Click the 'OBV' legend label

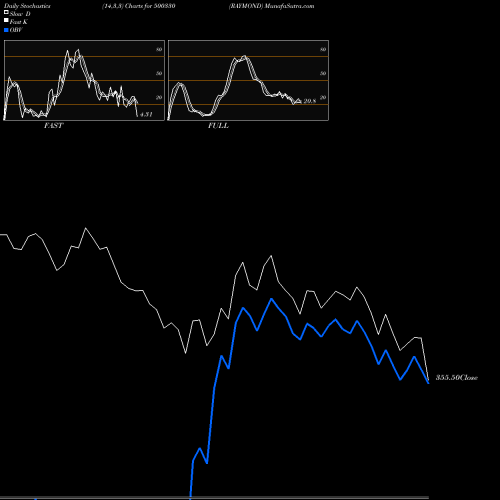[x=16, y=30]
